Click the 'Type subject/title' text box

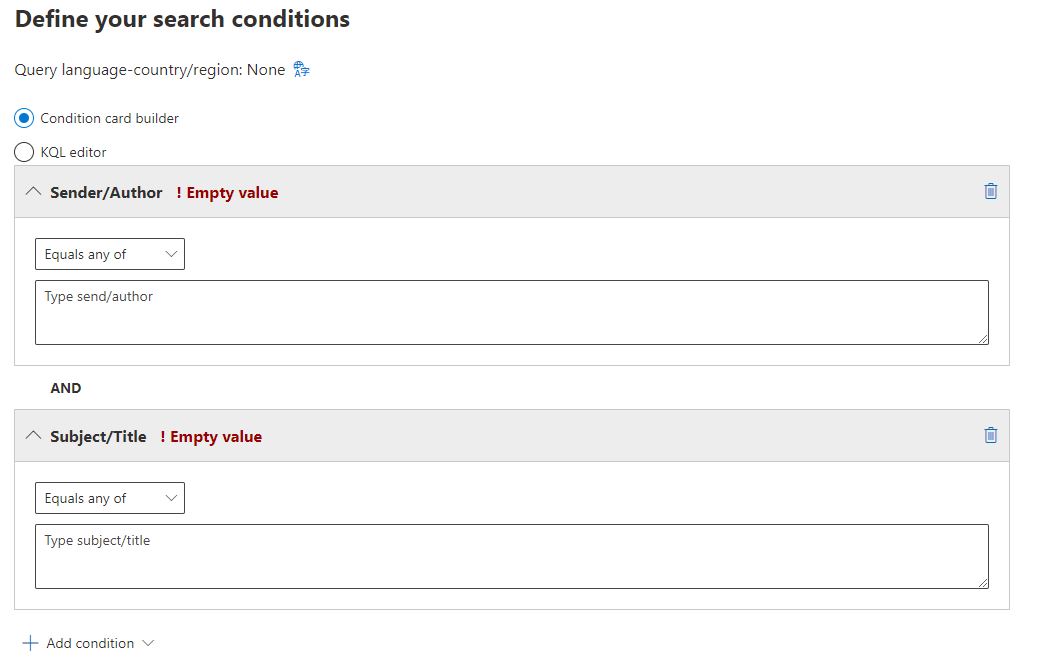click(x=512, y=557)
